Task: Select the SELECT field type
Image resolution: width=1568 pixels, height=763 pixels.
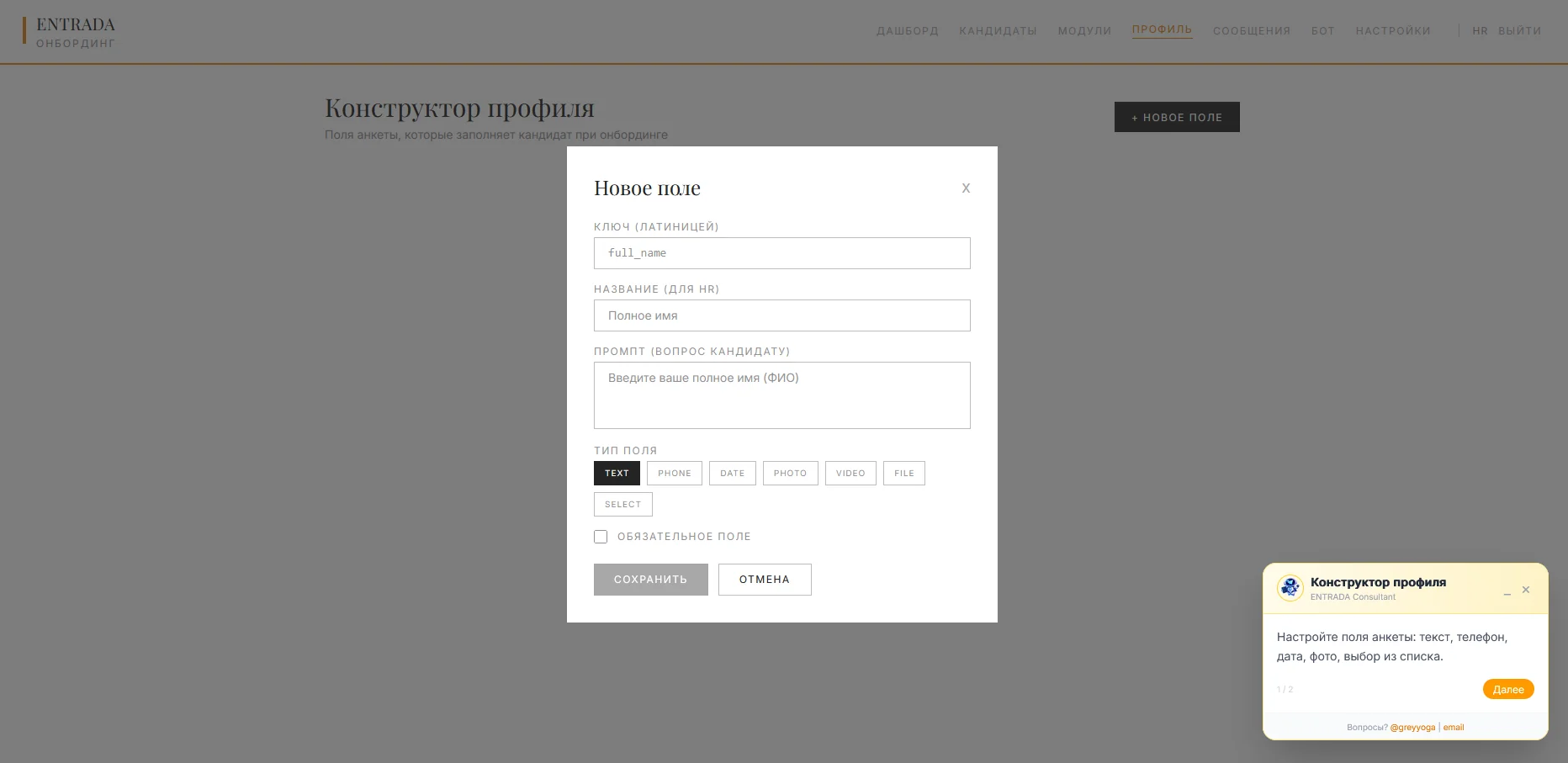Action: [623, 505]
